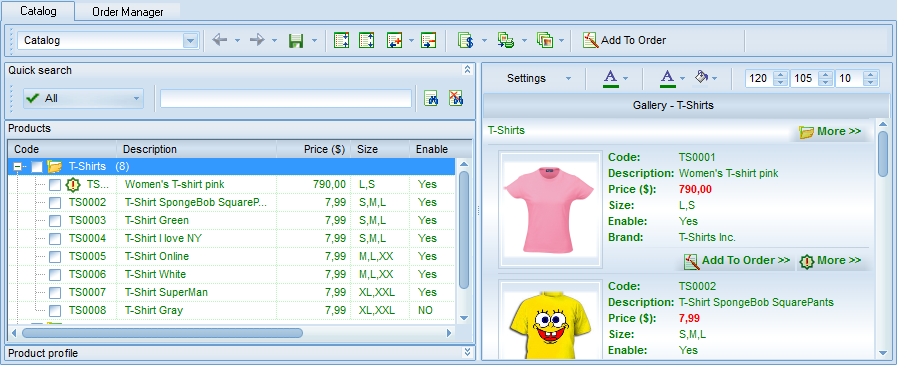The height and width of the screenshot is (365, 897).
Task: Check the TS0004 product checkbox
Action: (55, 239)
